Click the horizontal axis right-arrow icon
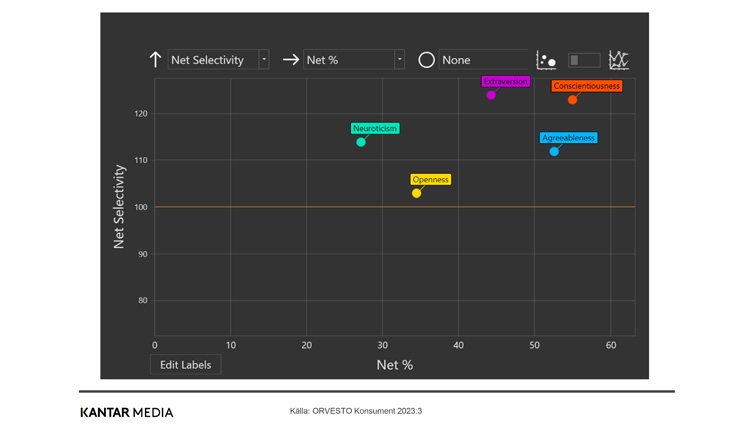Screen dimensions: 750x438 click(291, 60)
